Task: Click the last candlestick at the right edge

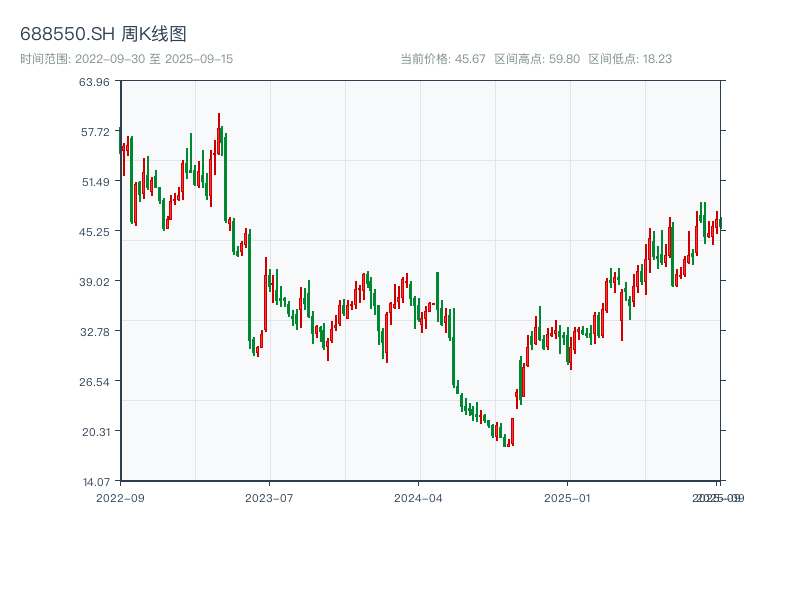Action: (x=720, y=223)
